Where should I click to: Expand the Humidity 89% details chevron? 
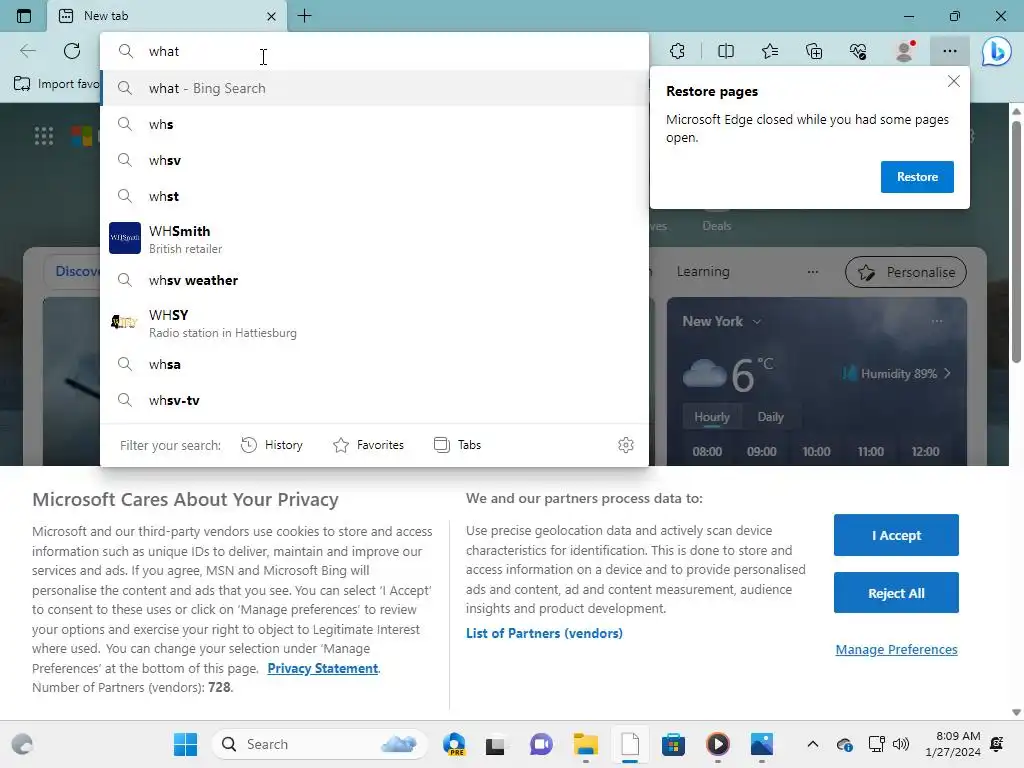(947, 374)
